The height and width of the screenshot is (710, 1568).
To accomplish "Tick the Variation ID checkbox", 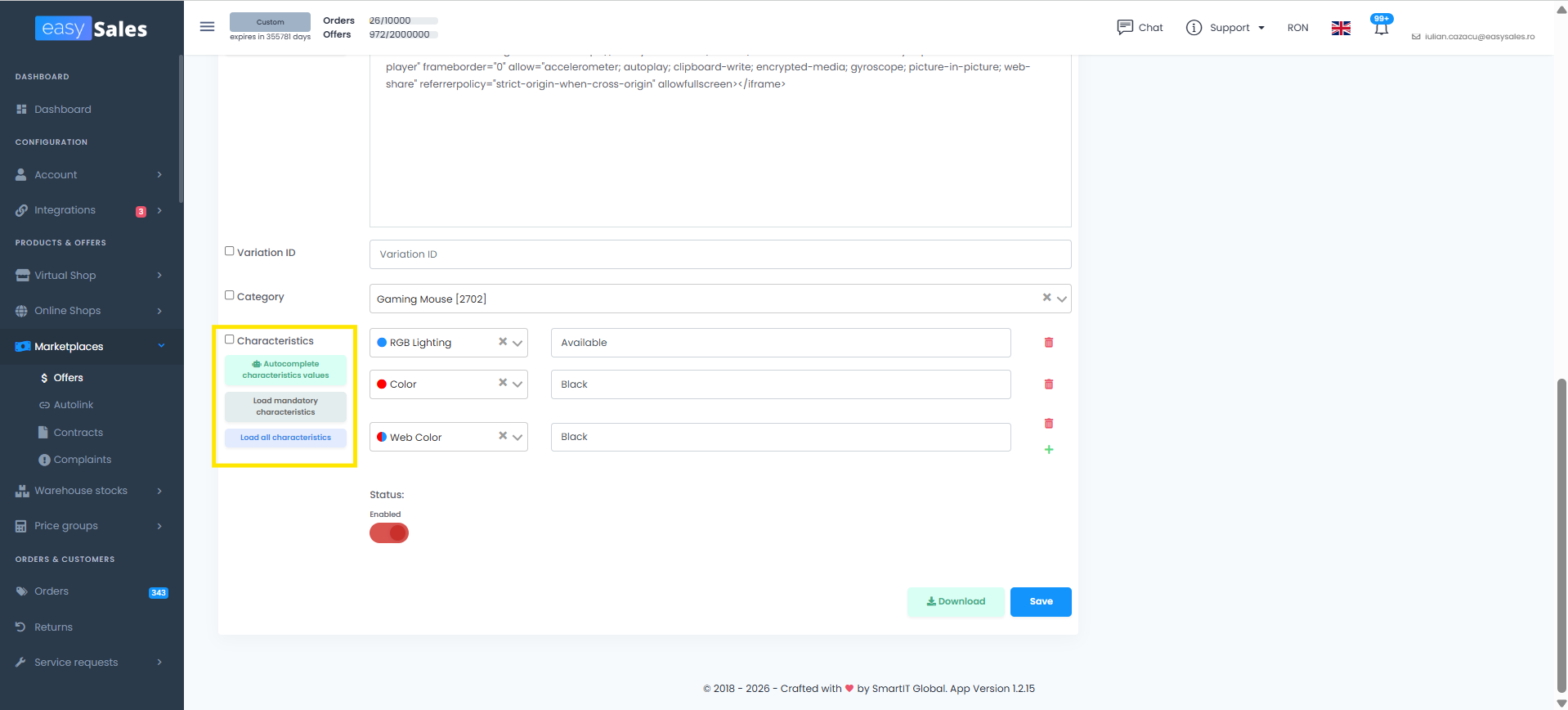I will [x=230, y=251].
